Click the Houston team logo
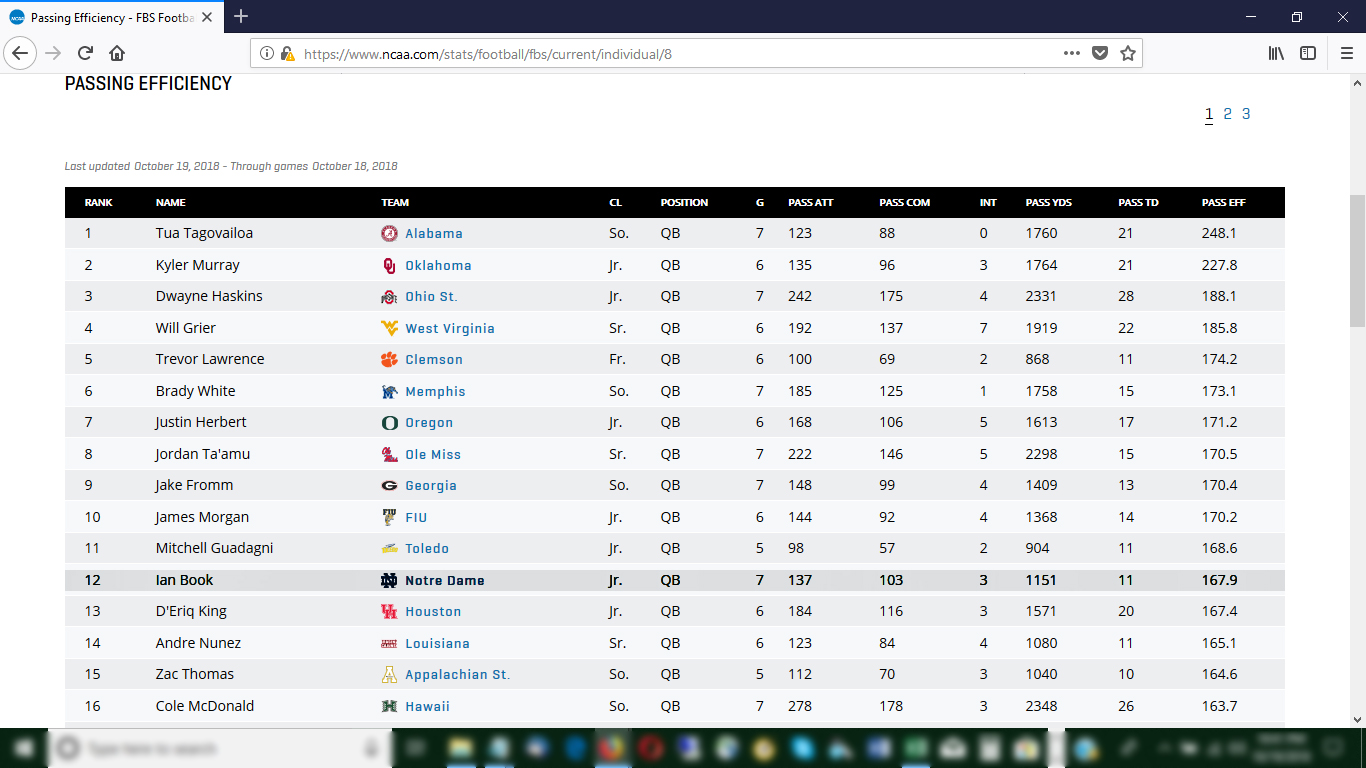The height and width of the screenshot is (768, 1366). 389,612
